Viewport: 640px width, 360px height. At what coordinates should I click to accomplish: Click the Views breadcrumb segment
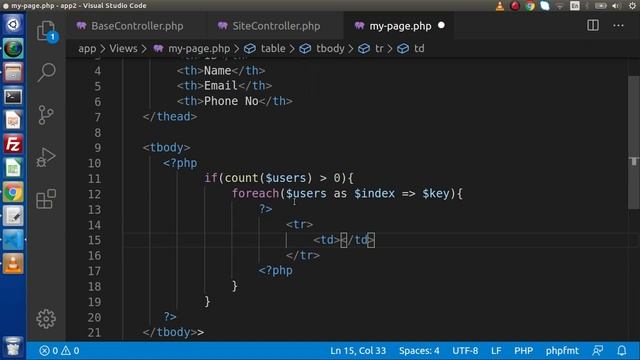click(123, 49)
